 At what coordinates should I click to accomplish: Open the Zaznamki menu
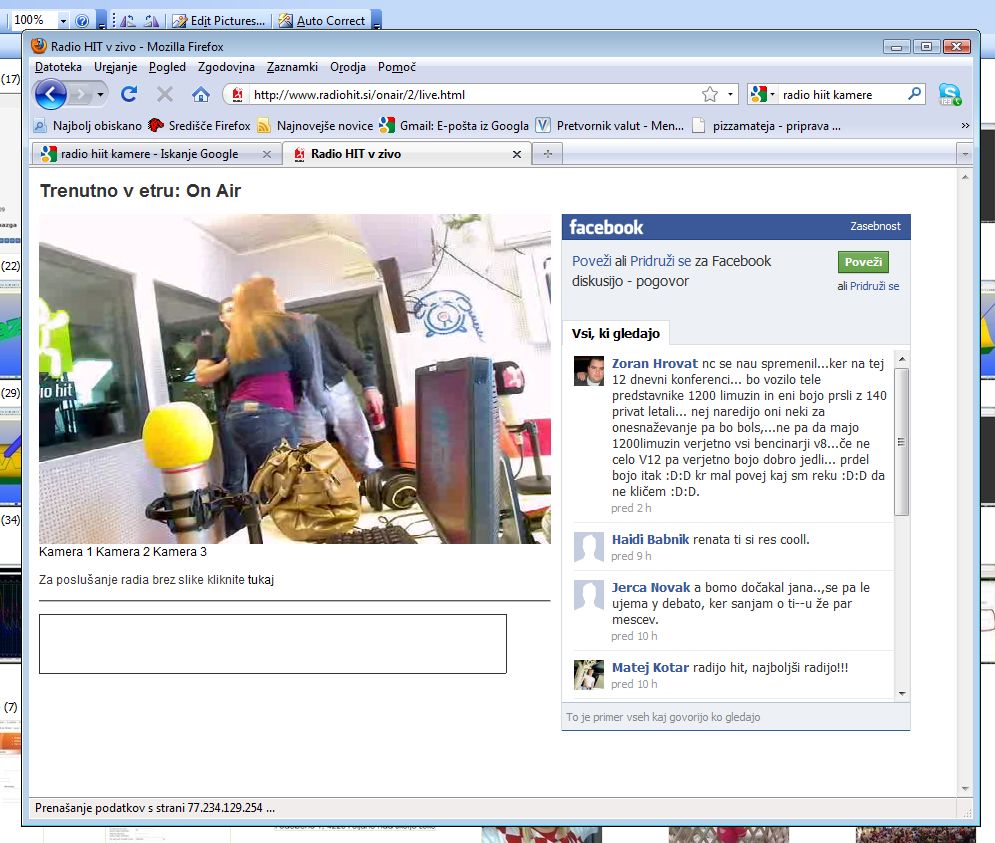[x=293, y=67]
